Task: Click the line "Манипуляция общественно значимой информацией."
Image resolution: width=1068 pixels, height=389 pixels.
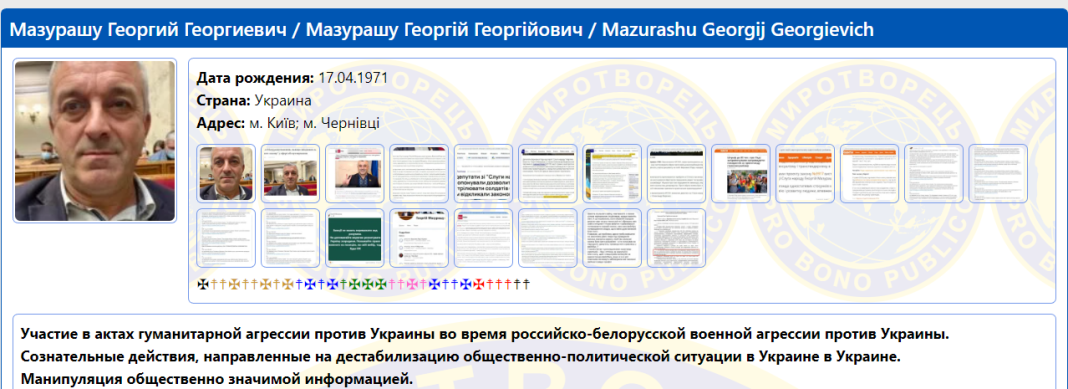Action: click(217, 379)
